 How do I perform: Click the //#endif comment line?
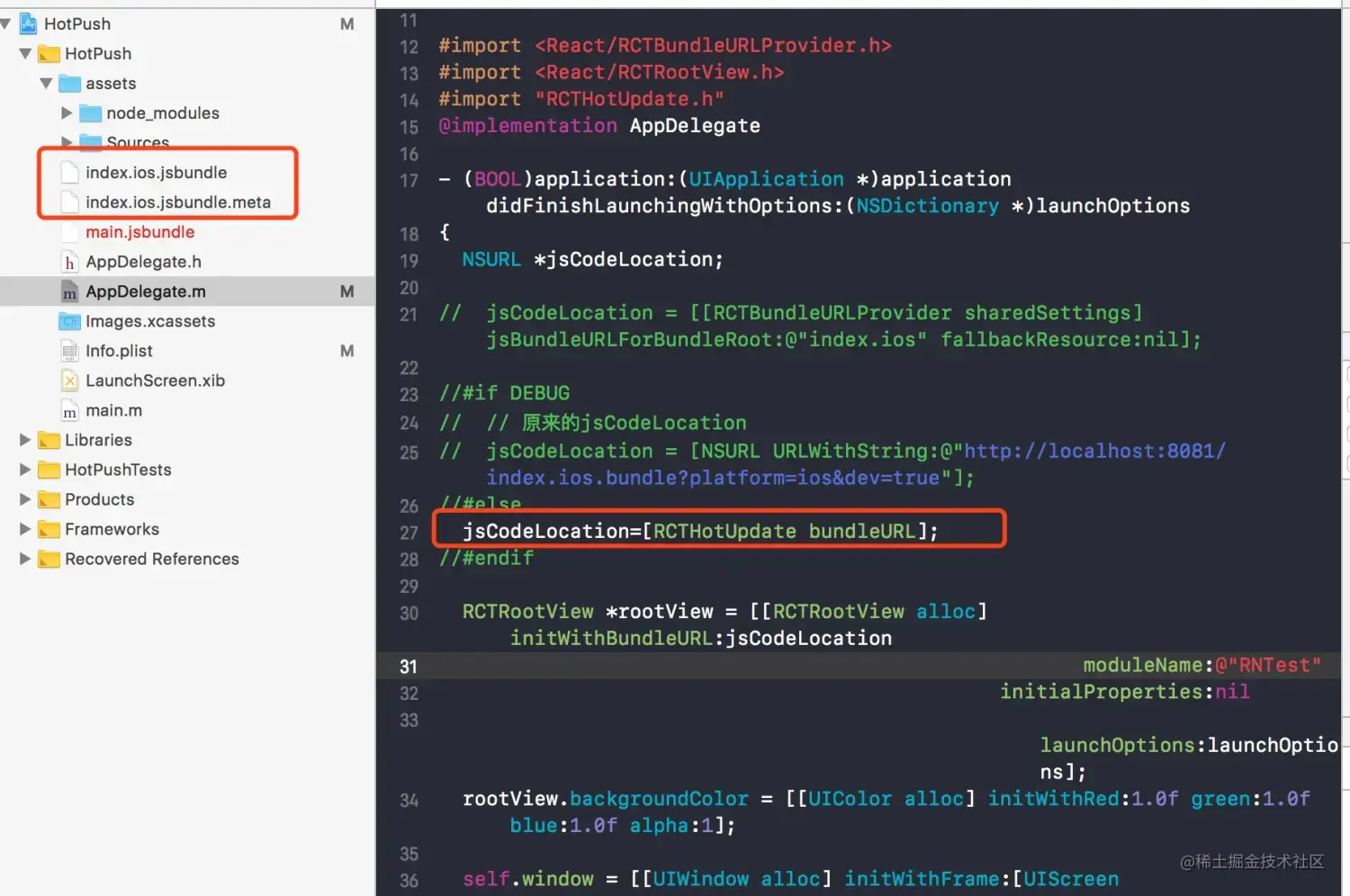(x=486, y=558)
